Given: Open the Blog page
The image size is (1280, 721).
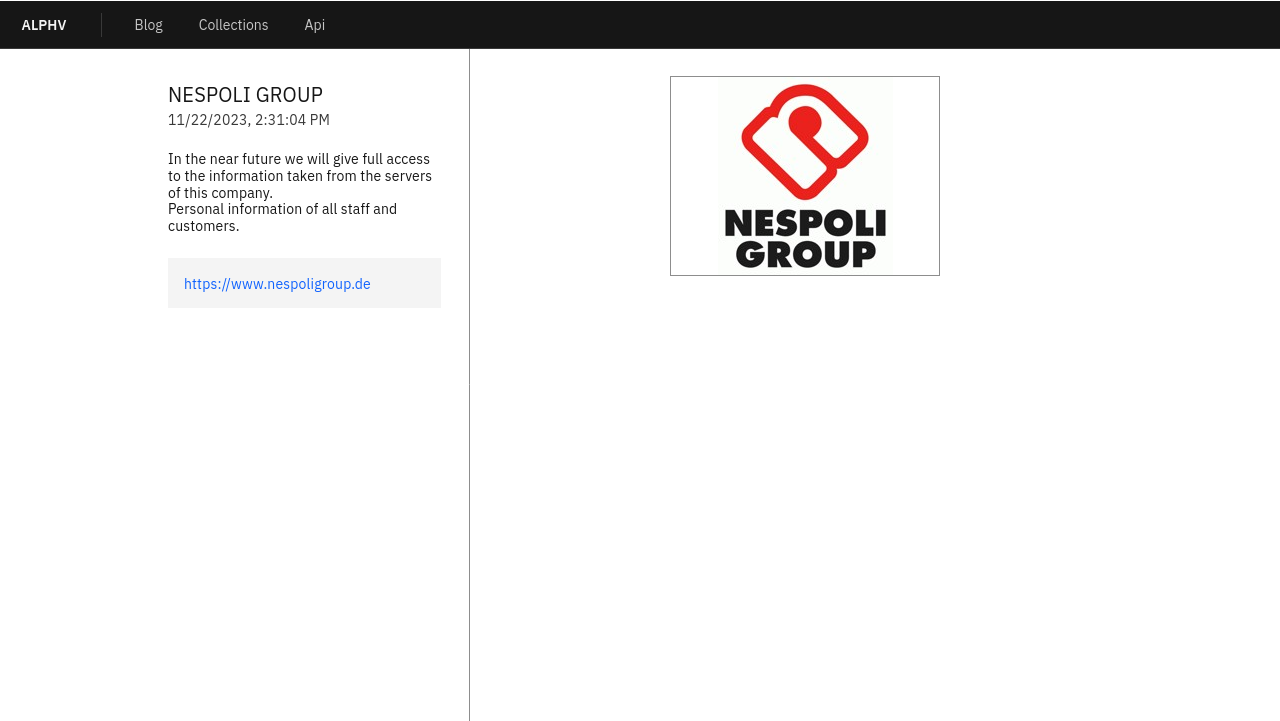Looking at the screenshot, I should [x=148, y=25].
